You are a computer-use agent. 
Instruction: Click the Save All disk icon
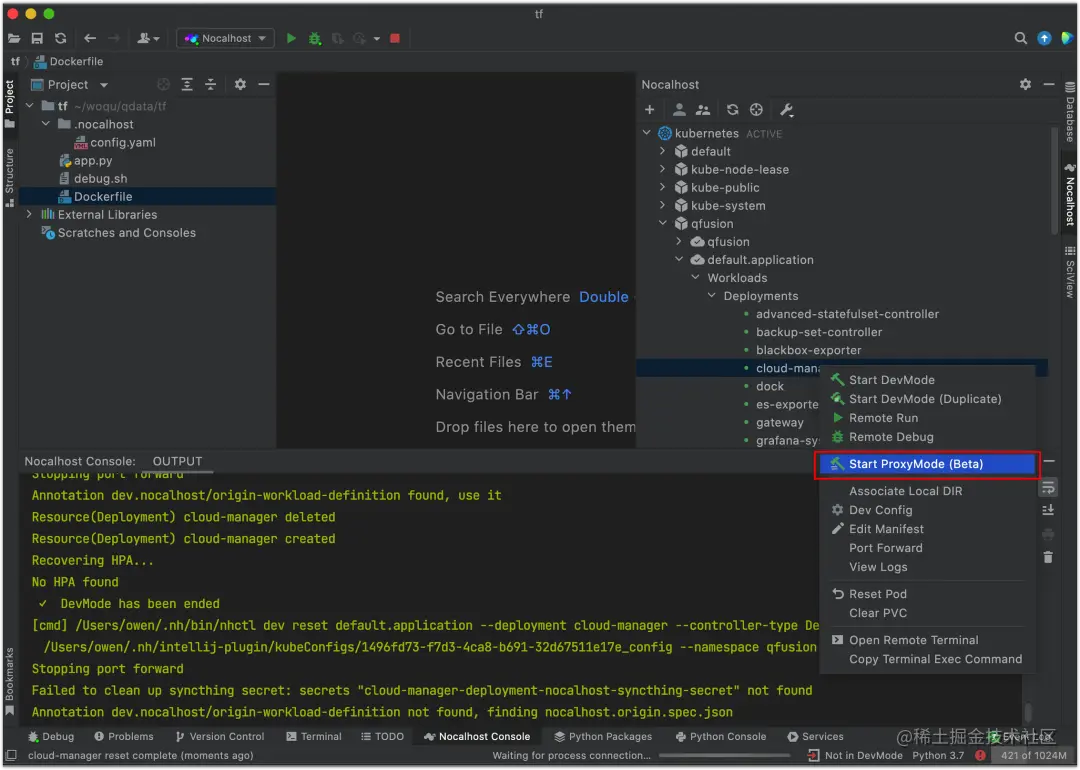coord(37,38)
